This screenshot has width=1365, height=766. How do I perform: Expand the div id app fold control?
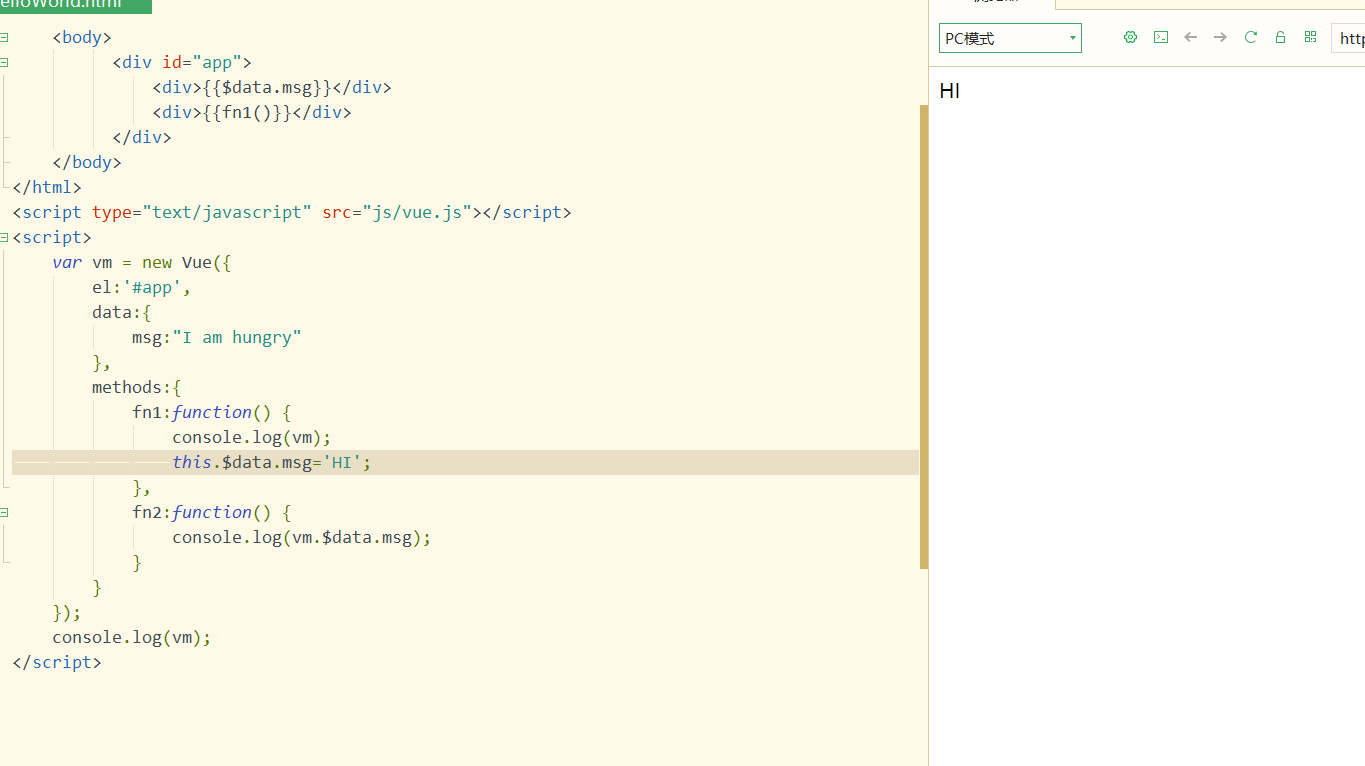point(4,62)
